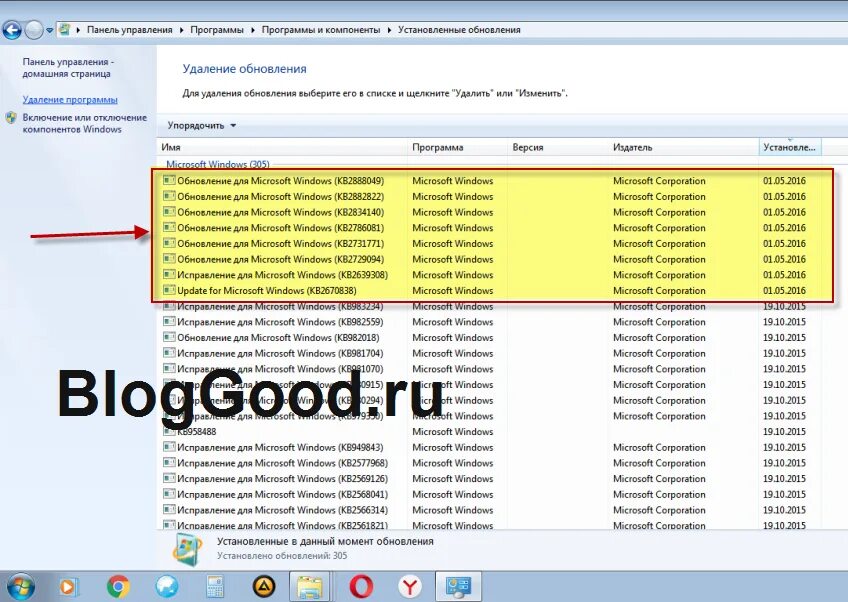Open the media player taskbar icon
This screenshot has width=848, height=602.
click(69, 587)
